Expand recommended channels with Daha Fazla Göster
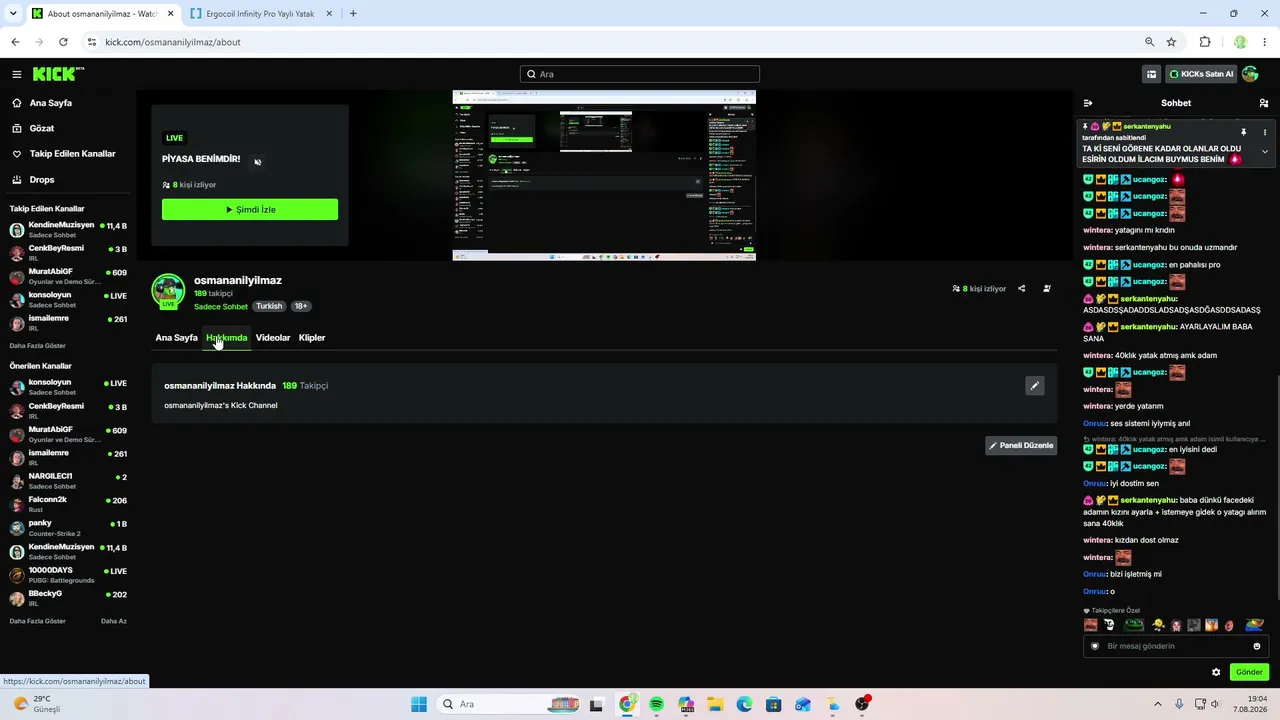Viewport: 1280px width, 720px height. [x=38, y=621]
